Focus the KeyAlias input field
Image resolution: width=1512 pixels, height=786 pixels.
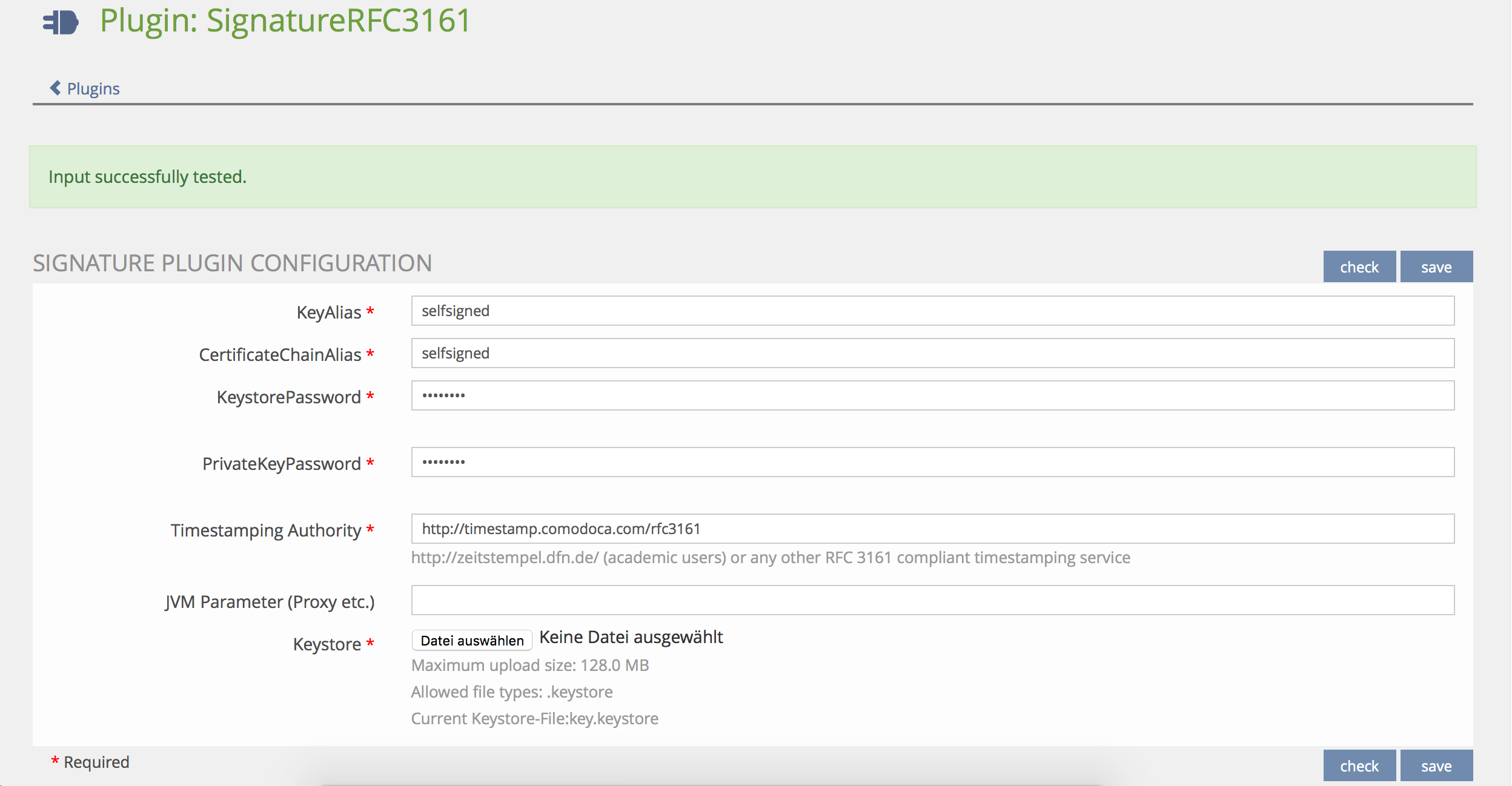click(932, 311)
